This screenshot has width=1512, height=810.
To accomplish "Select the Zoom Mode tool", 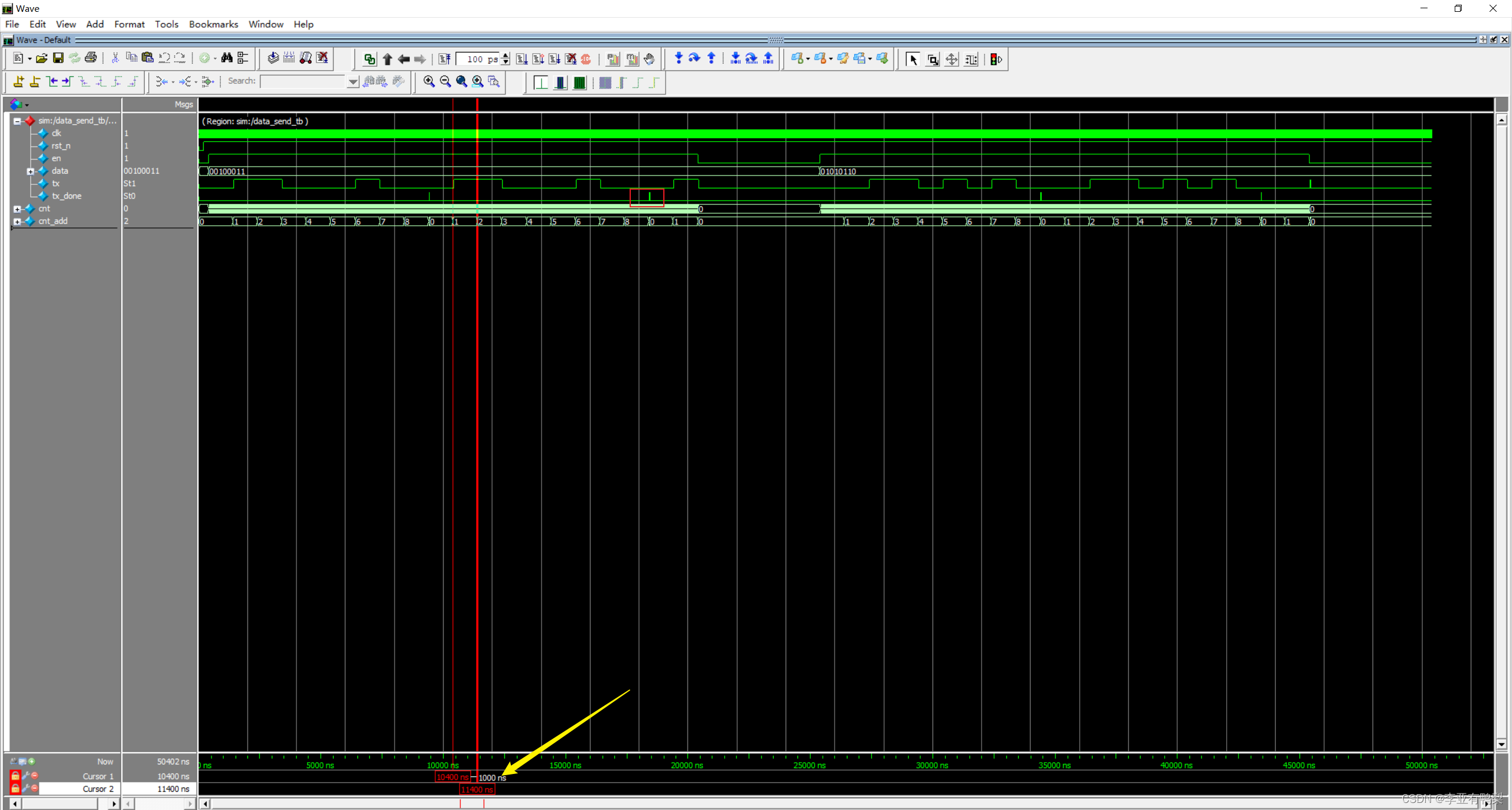I will (x=932, y=59).
